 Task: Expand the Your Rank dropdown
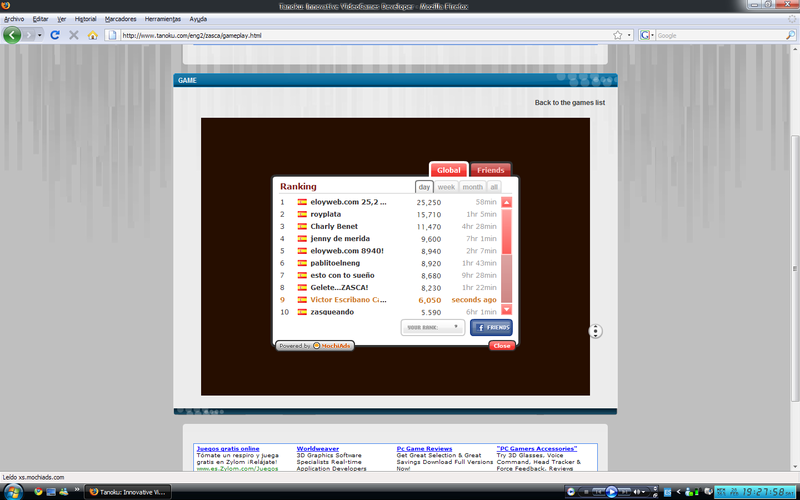(x=432, y=327)
